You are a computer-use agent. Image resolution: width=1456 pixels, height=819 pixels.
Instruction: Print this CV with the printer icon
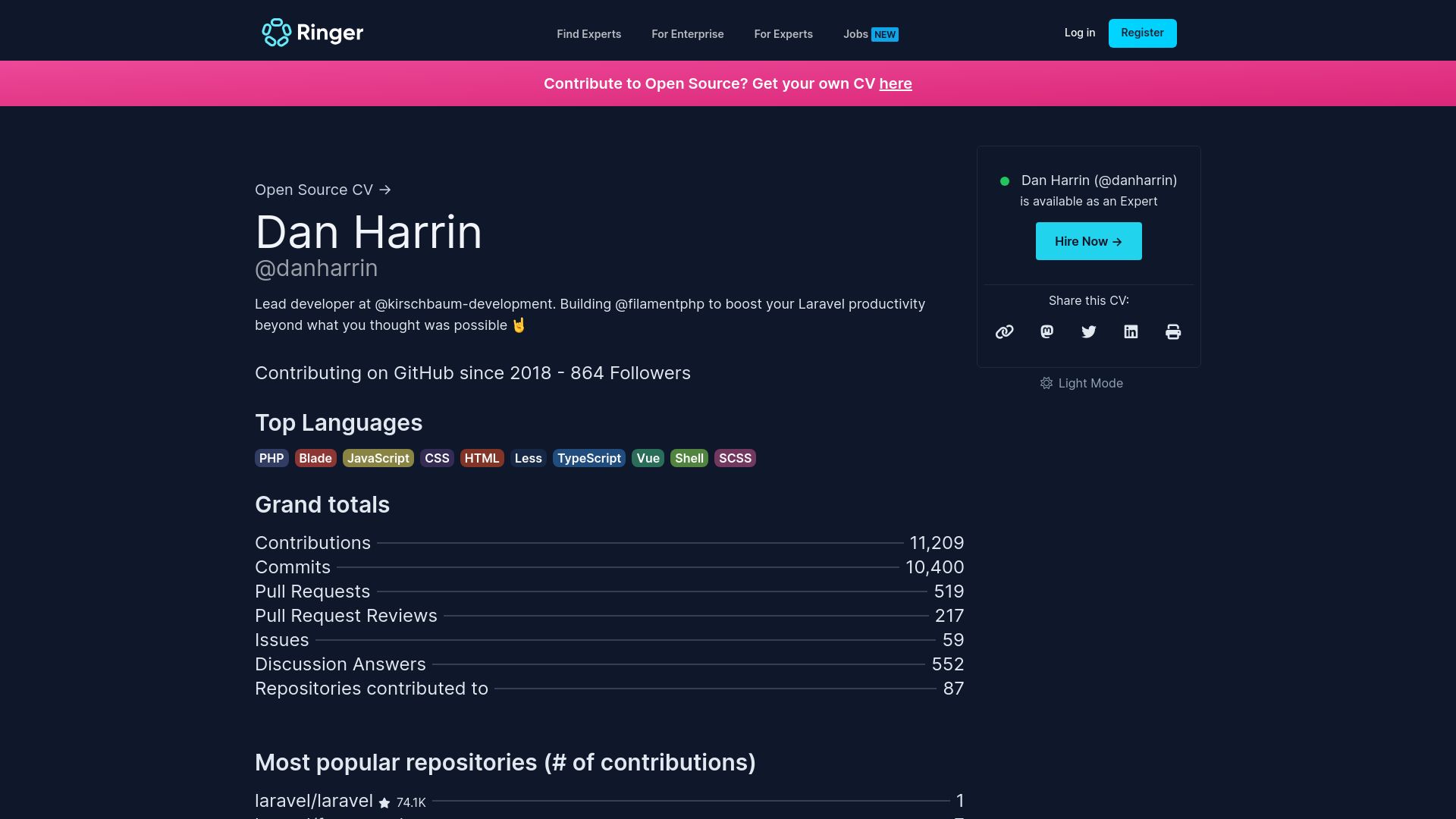[x=1173, y=331]
